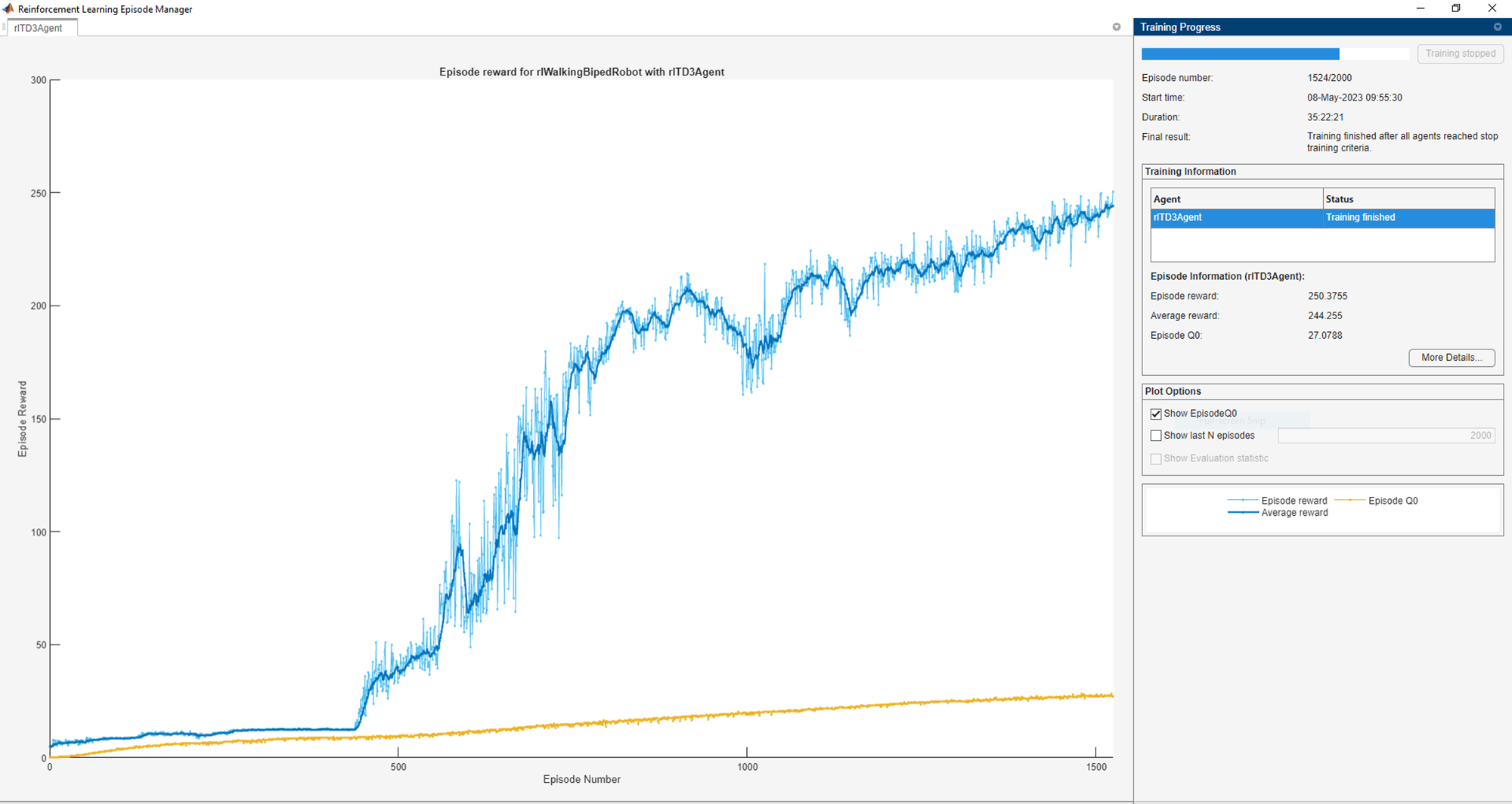Image resolution: width=1512 pixels, height=804 pixels.
Task: Enable Show last N episodes
Action: point(1156,436)
